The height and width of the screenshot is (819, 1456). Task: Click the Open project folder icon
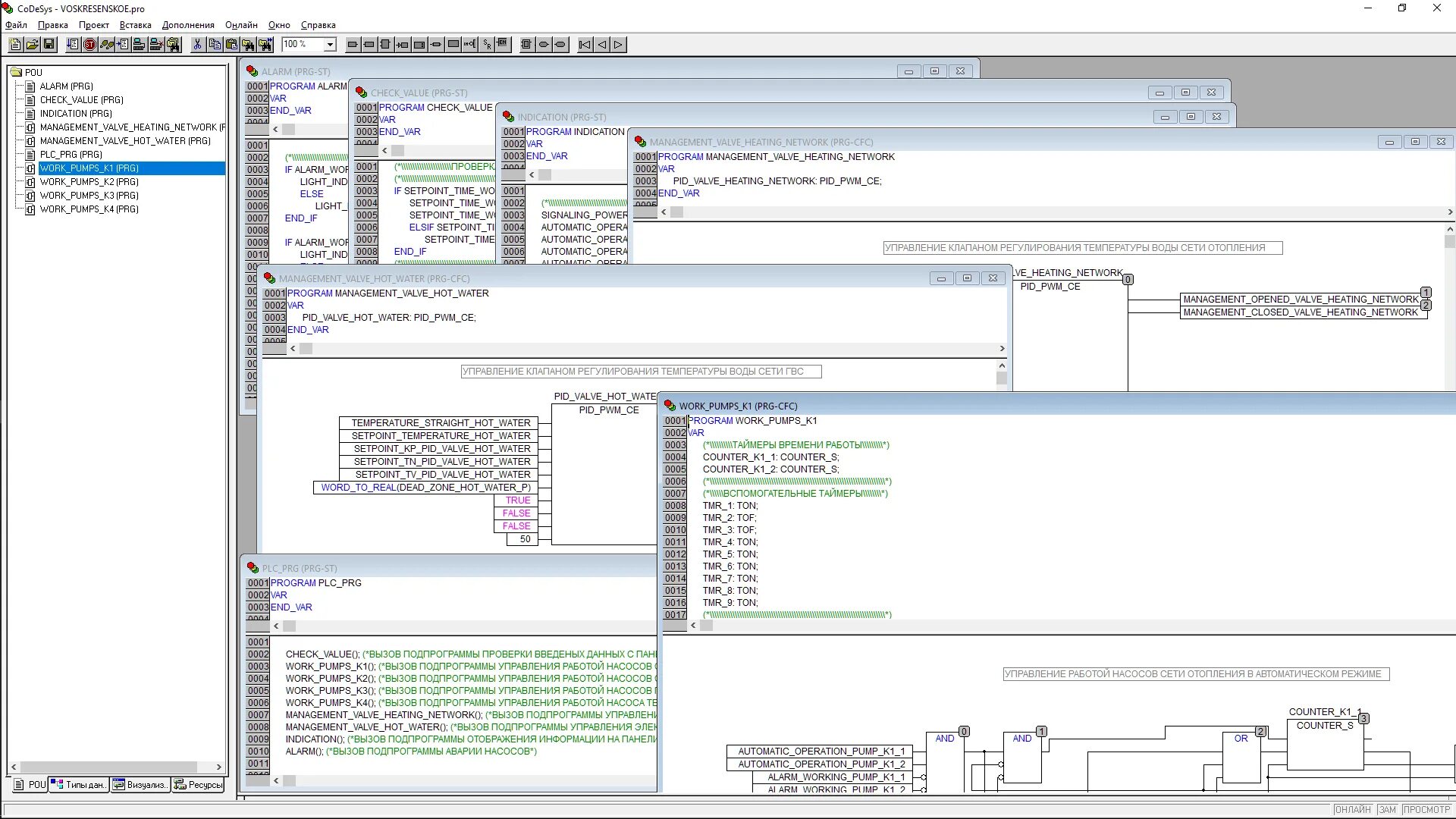point(32,45)
